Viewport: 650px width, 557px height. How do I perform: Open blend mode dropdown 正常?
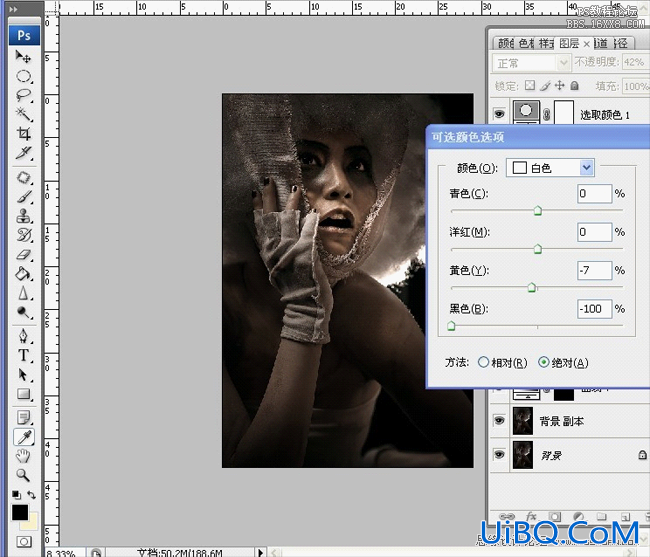point(531,63)
